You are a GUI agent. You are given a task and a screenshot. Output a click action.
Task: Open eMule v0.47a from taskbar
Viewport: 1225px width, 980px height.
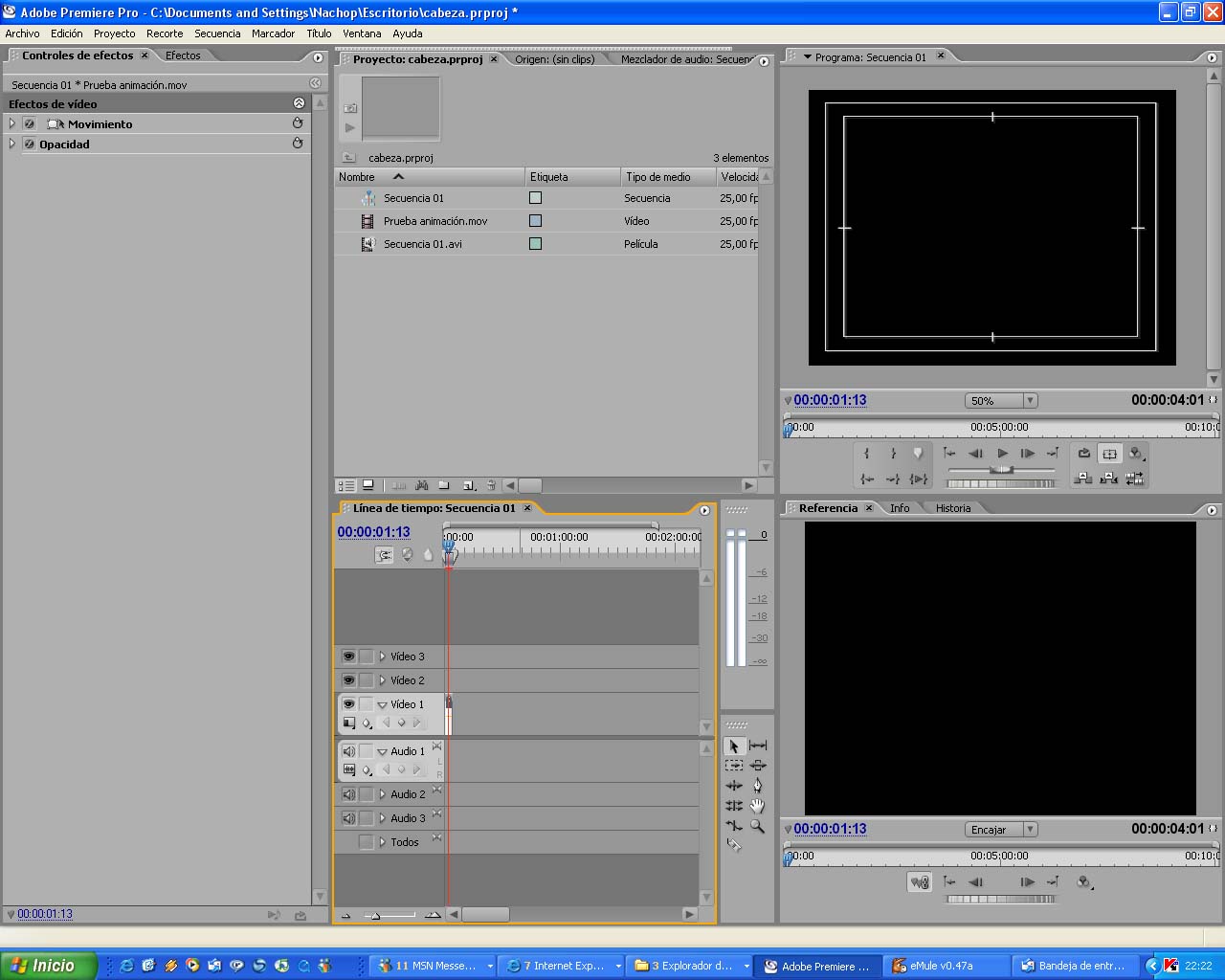[x=947, y=966]
